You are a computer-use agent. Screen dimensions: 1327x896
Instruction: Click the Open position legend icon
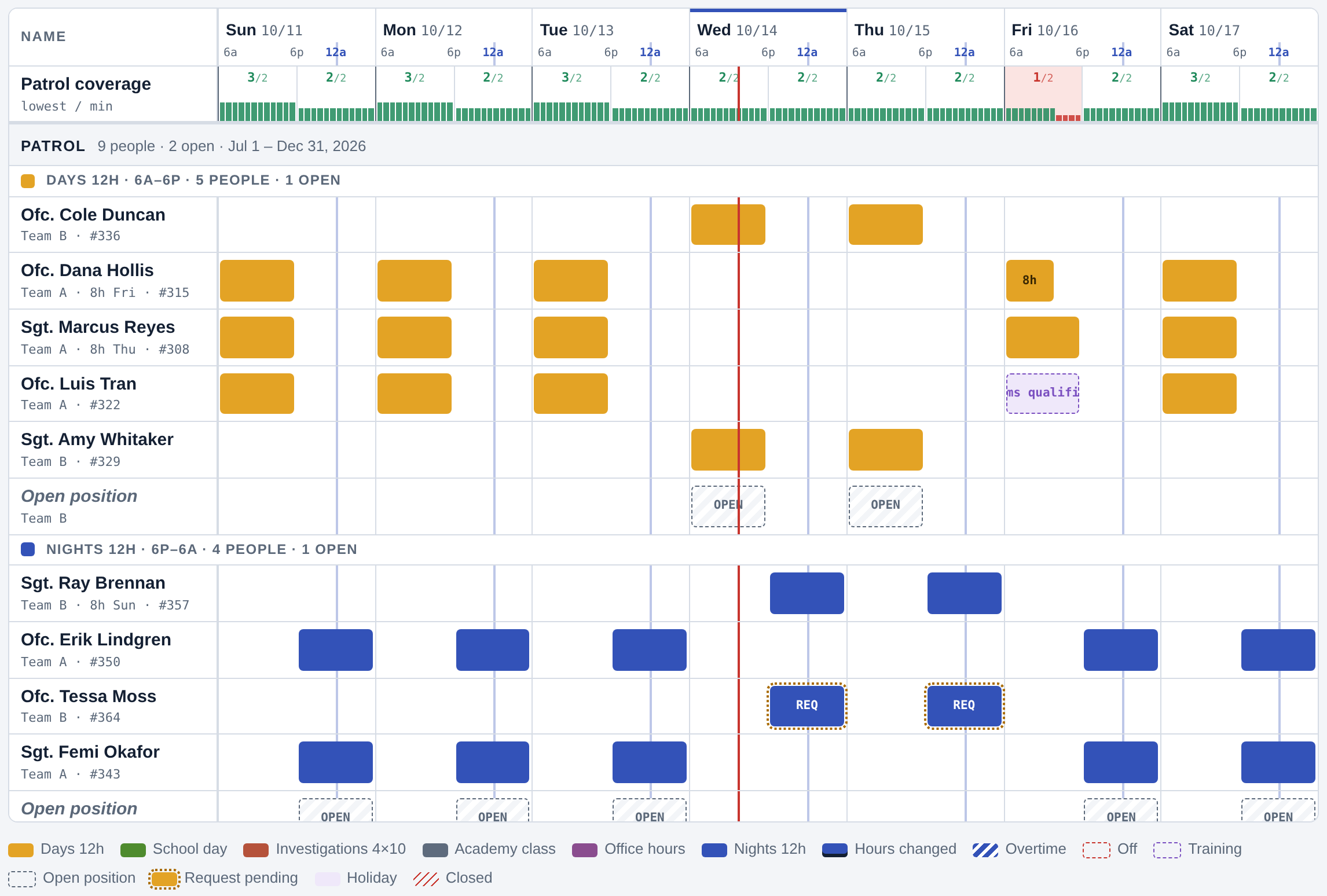(x=22, y=879)
